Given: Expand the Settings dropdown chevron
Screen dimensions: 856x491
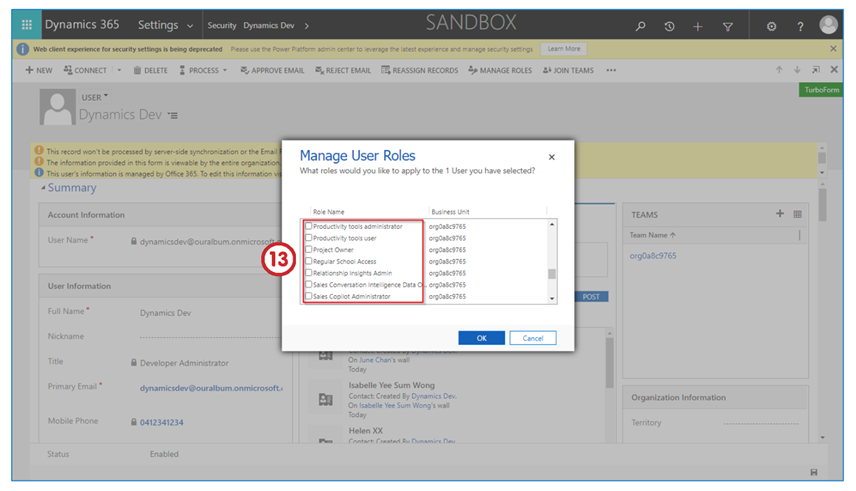Looking at the screenshot, I should [x=190, y=26].
